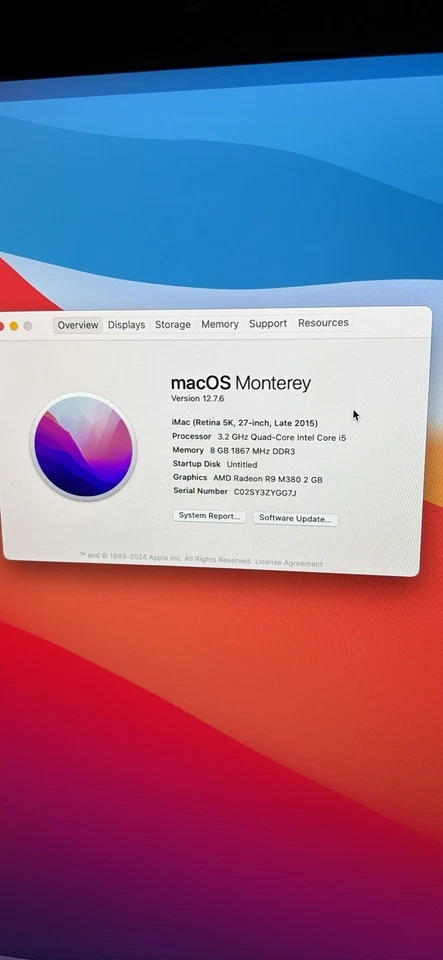Image resolution: width=443 pixels, height=960 pixels.
Task: Click the Processor label
Action: (192, 437)
